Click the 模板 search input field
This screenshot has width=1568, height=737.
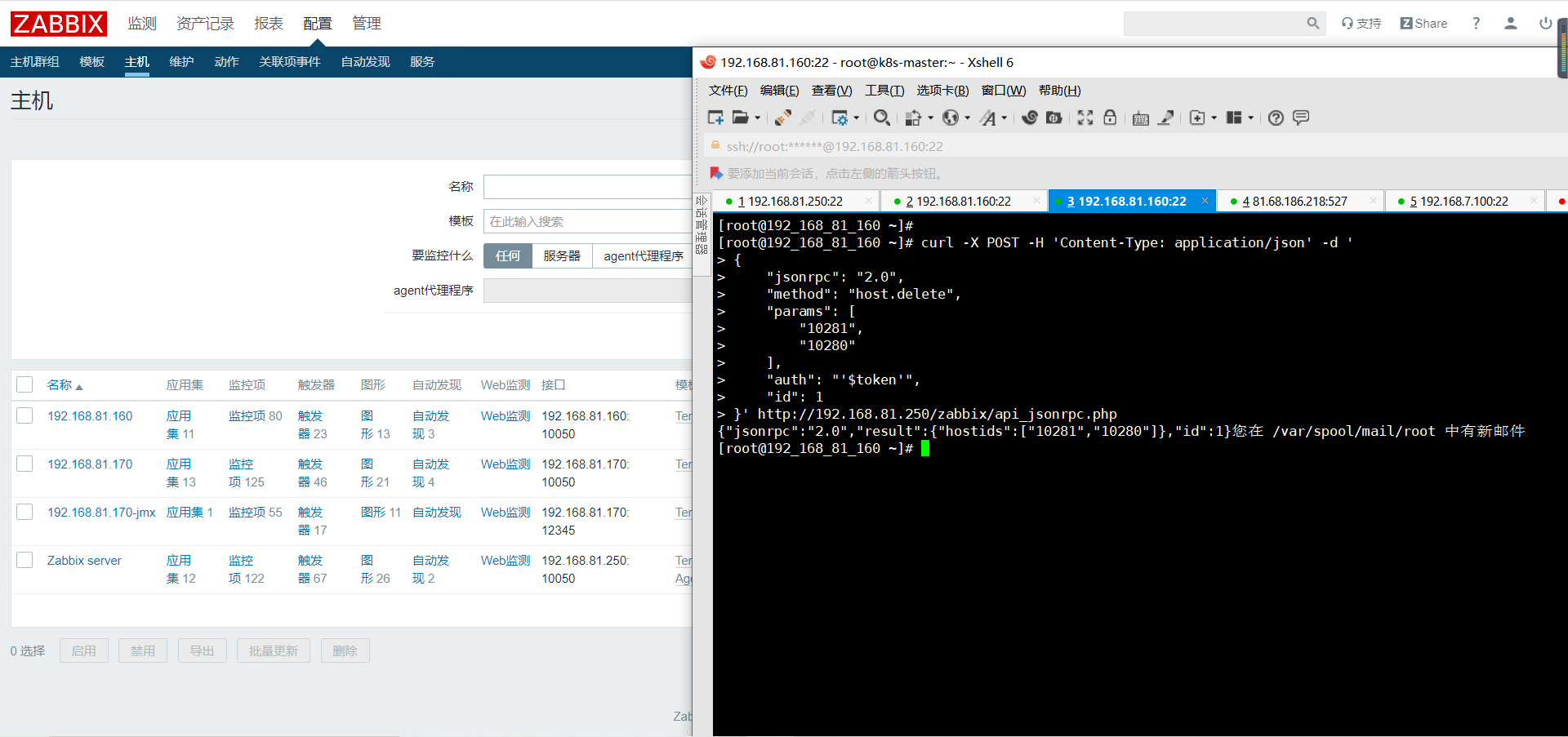pyautogui.click(x=588, y=221)
